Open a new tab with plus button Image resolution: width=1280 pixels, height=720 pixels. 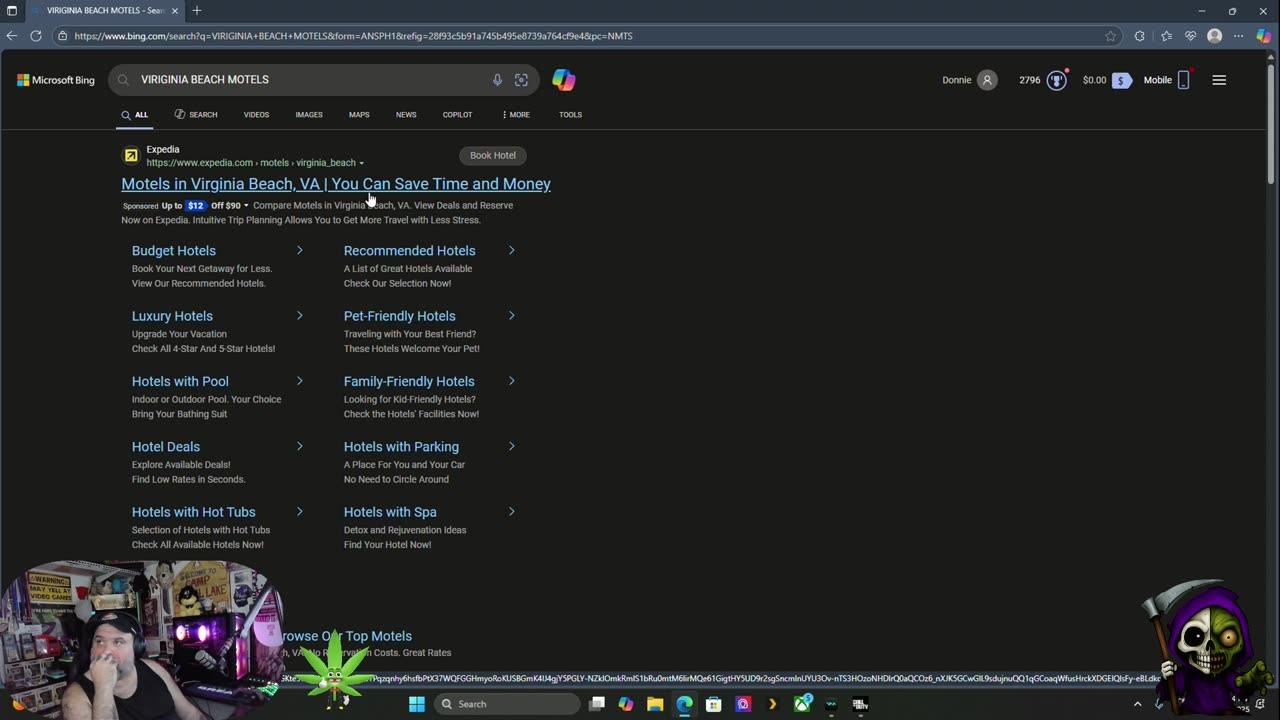(197, 10)
